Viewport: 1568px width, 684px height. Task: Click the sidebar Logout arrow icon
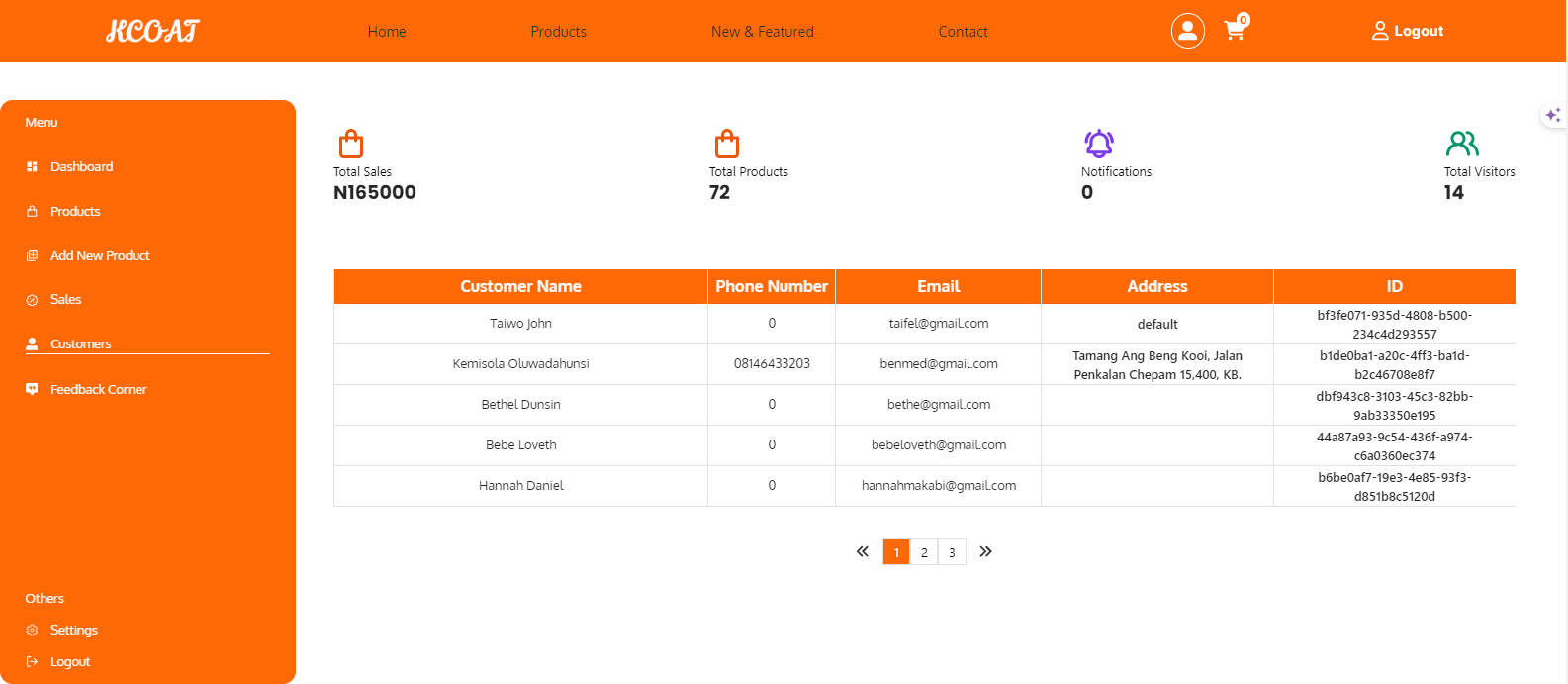(32, 661)
